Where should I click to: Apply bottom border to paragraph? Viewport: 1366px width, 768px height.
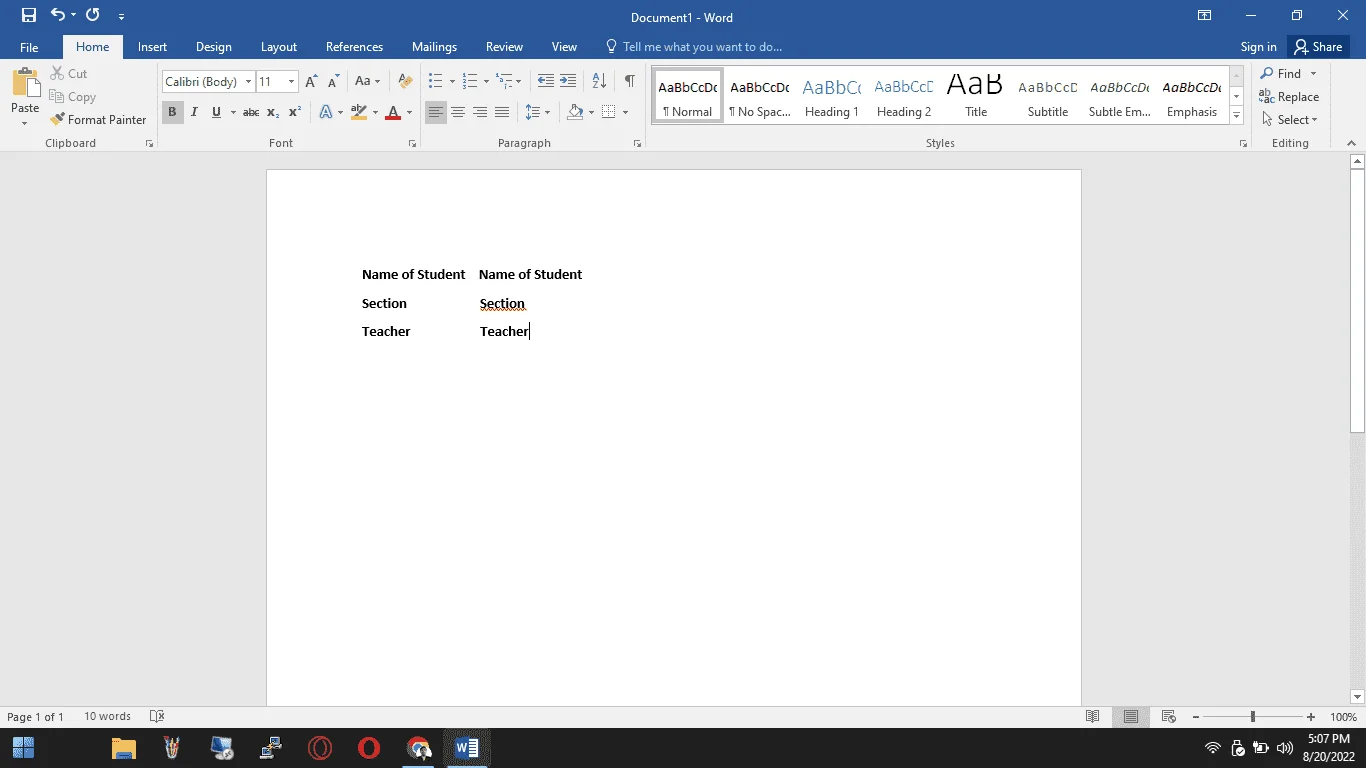pos(609,112)
